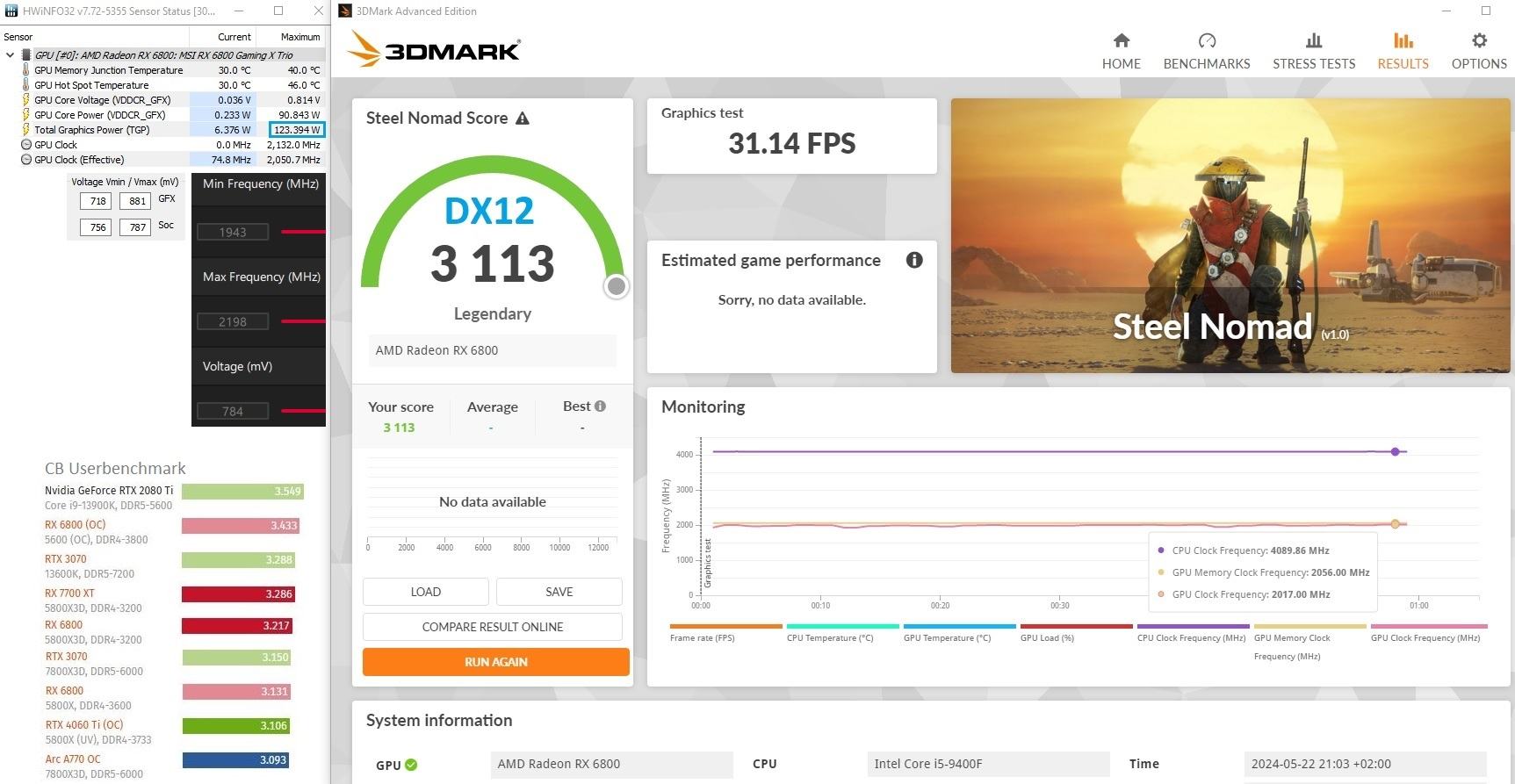Click the 3DMark logo
Viewport: 1515px width, 784px height.
433,48
